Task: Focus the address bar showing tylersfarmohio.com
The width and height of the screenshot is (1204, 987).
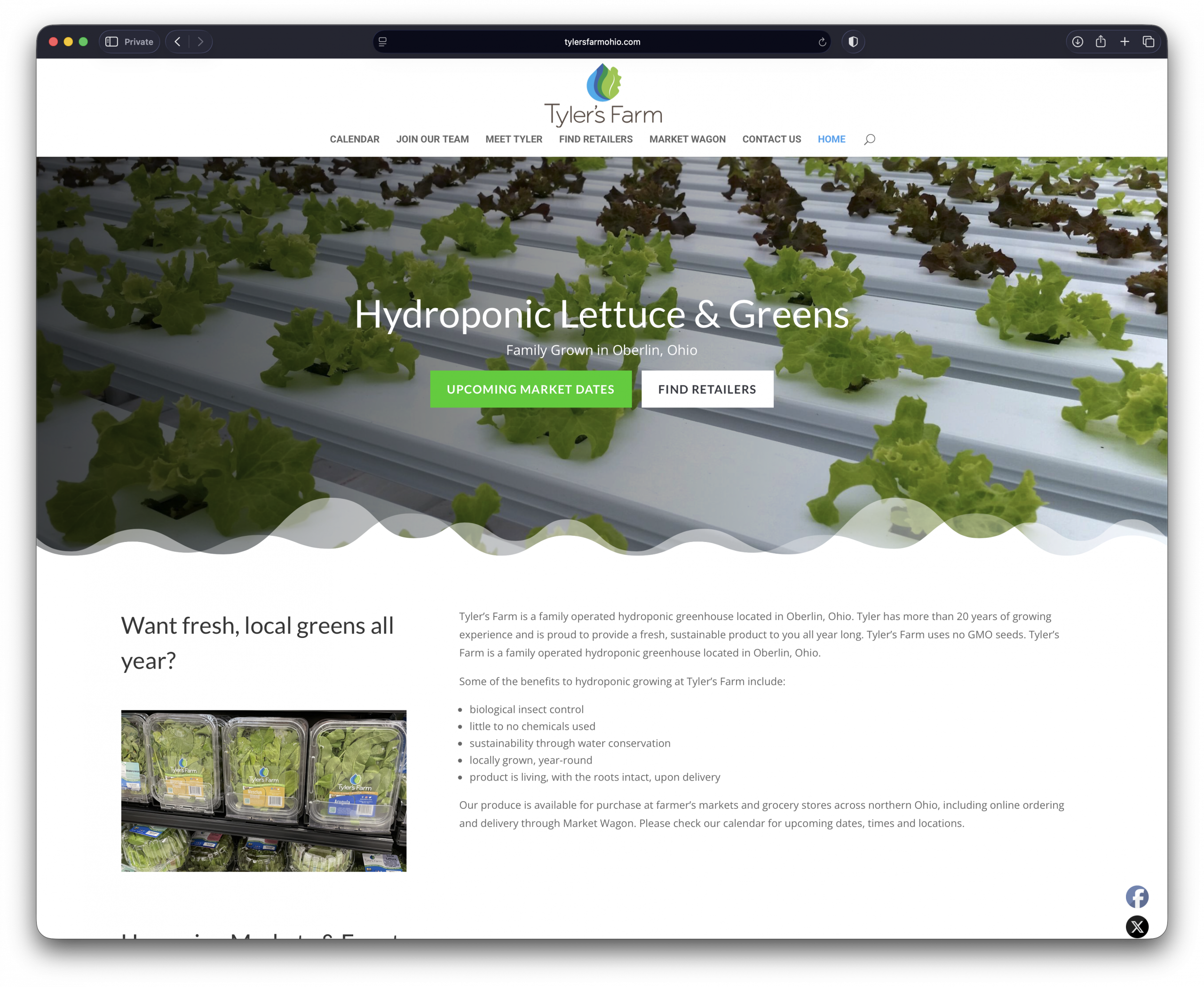Action: click(602, 41)
